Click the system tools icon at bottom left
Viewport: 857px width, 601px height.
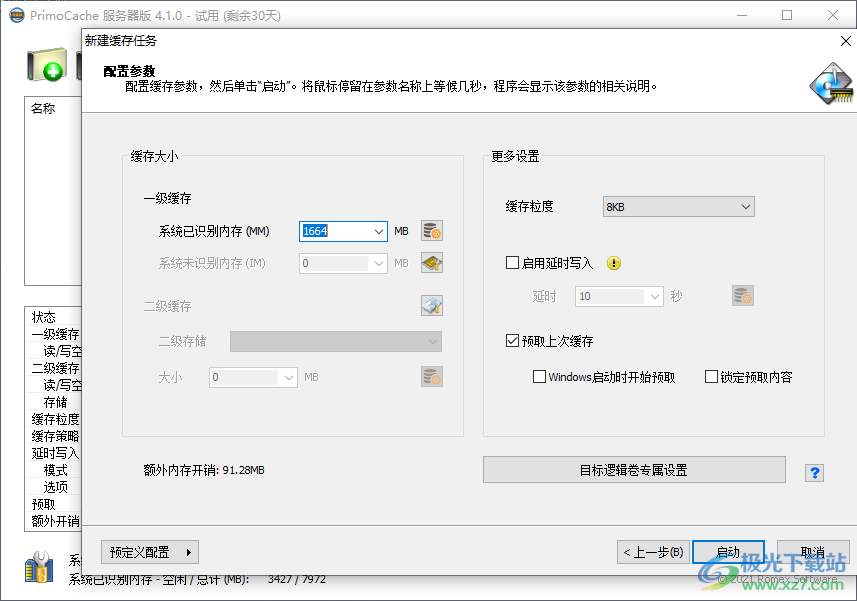pyautogui.click(x=39, y=567)
